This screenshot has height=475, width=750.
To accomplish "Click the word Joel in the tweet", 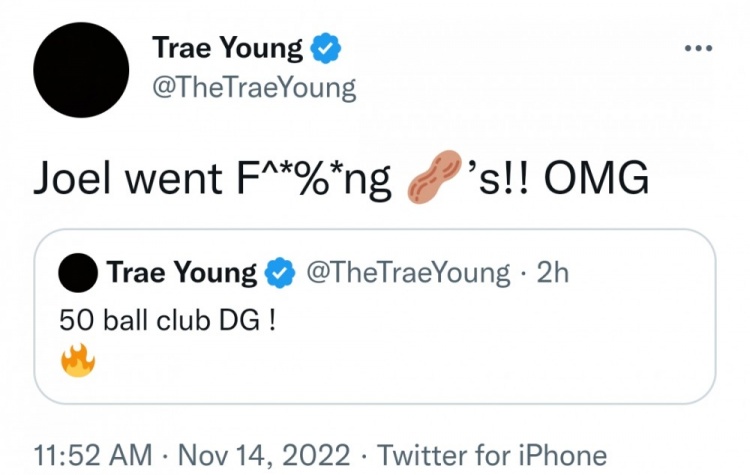I will 74,177.
